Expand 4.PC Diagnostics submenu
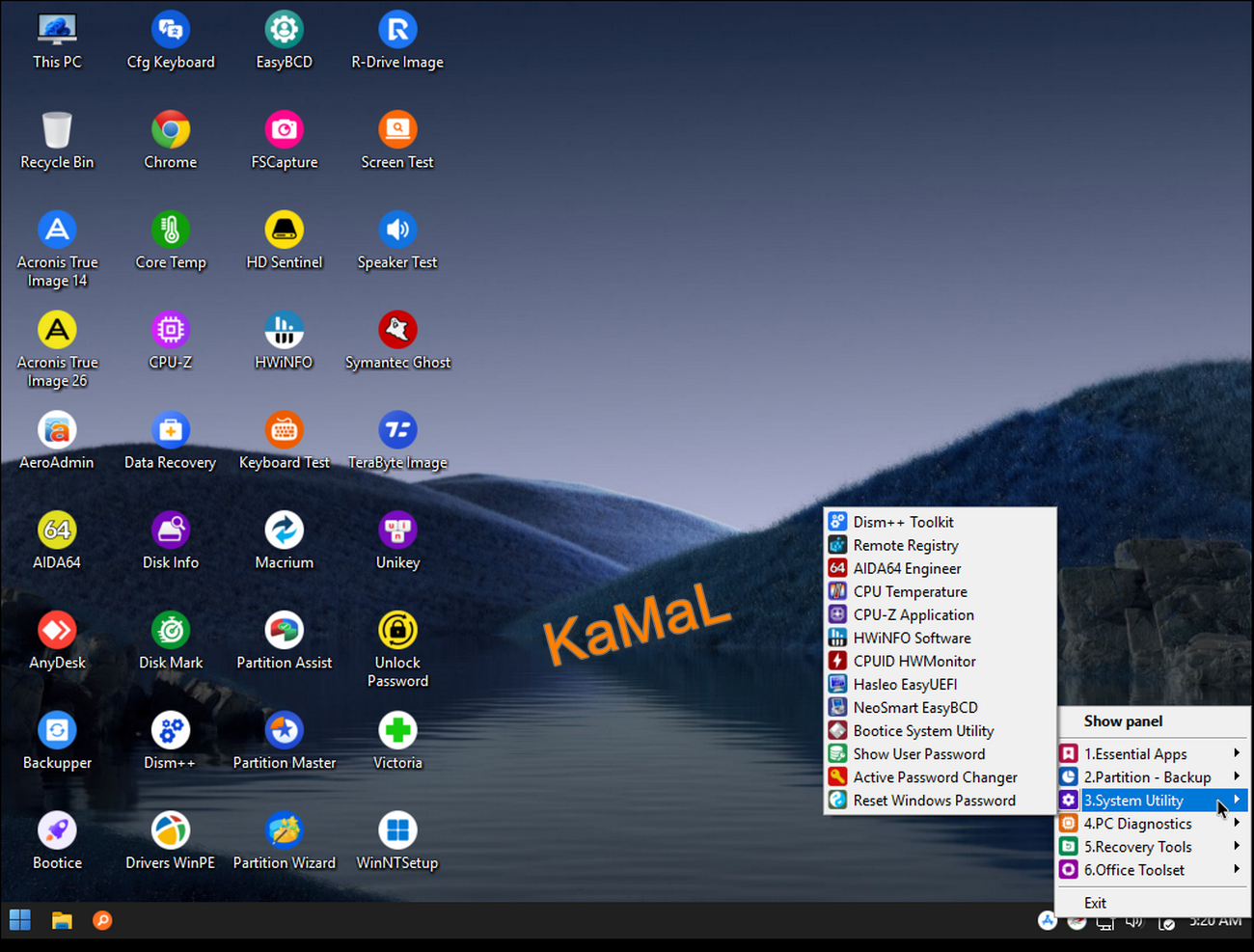The height and width of the screenshot is (952, 1254). (x=1153, y=823)
